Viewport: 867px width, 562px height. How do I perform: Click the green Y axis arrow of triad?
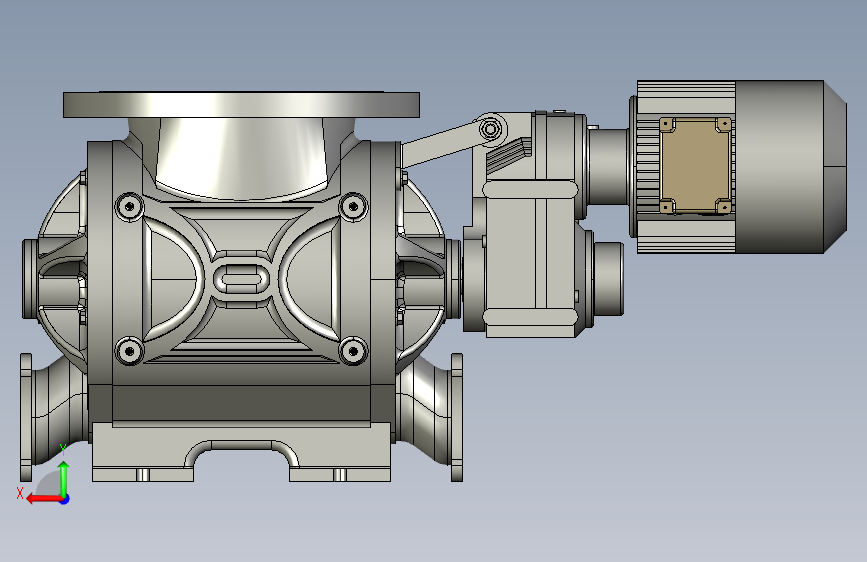point(64,478)
